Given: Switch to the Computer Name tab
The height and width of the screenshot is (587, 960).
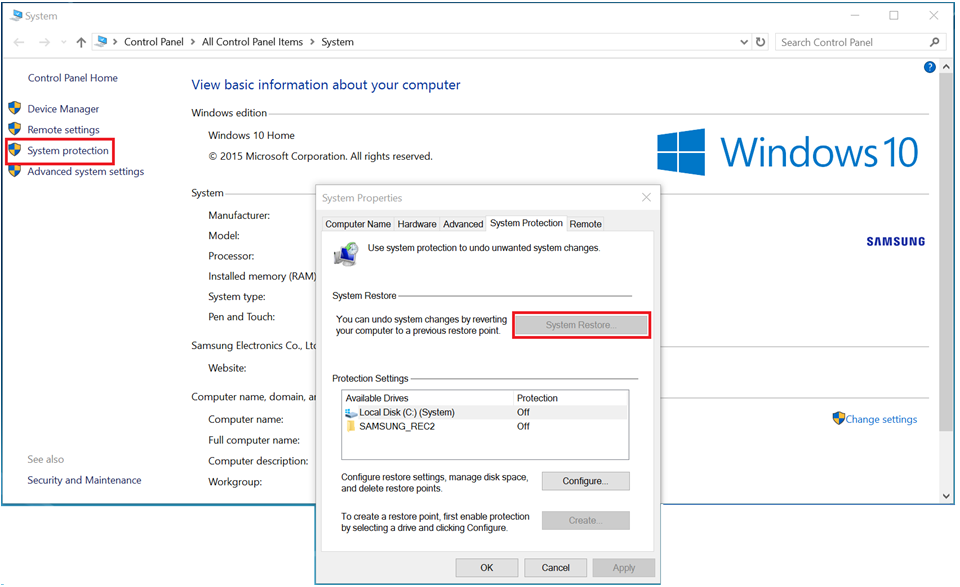Looking at the screenshot, I should 358,224.
